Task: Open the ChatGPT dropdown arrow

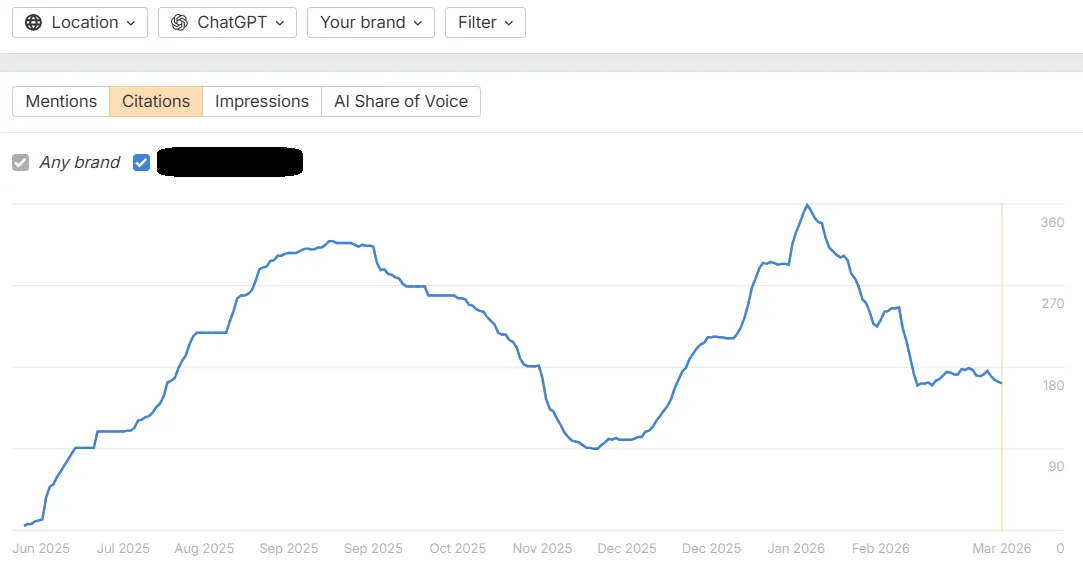Action: (x=280, y=23)
